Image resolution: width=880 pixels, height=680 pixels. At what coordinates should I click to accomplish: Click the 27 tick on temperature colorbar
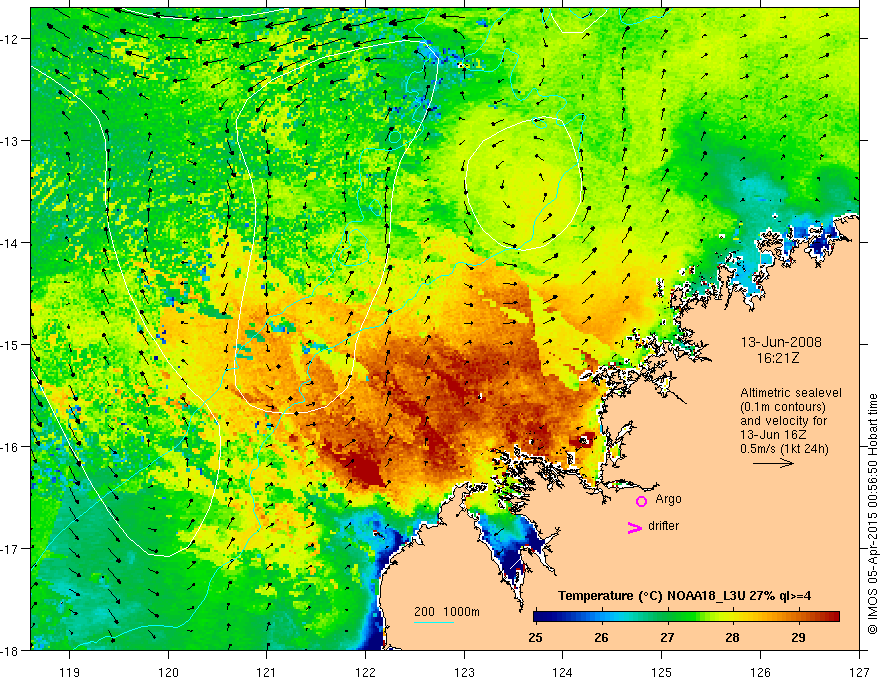tap(667, 637)
